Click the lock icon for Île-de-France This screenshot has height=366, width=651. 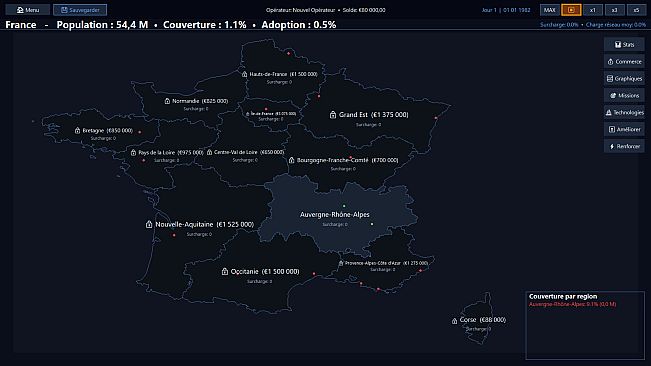click(x=248, y=114)
